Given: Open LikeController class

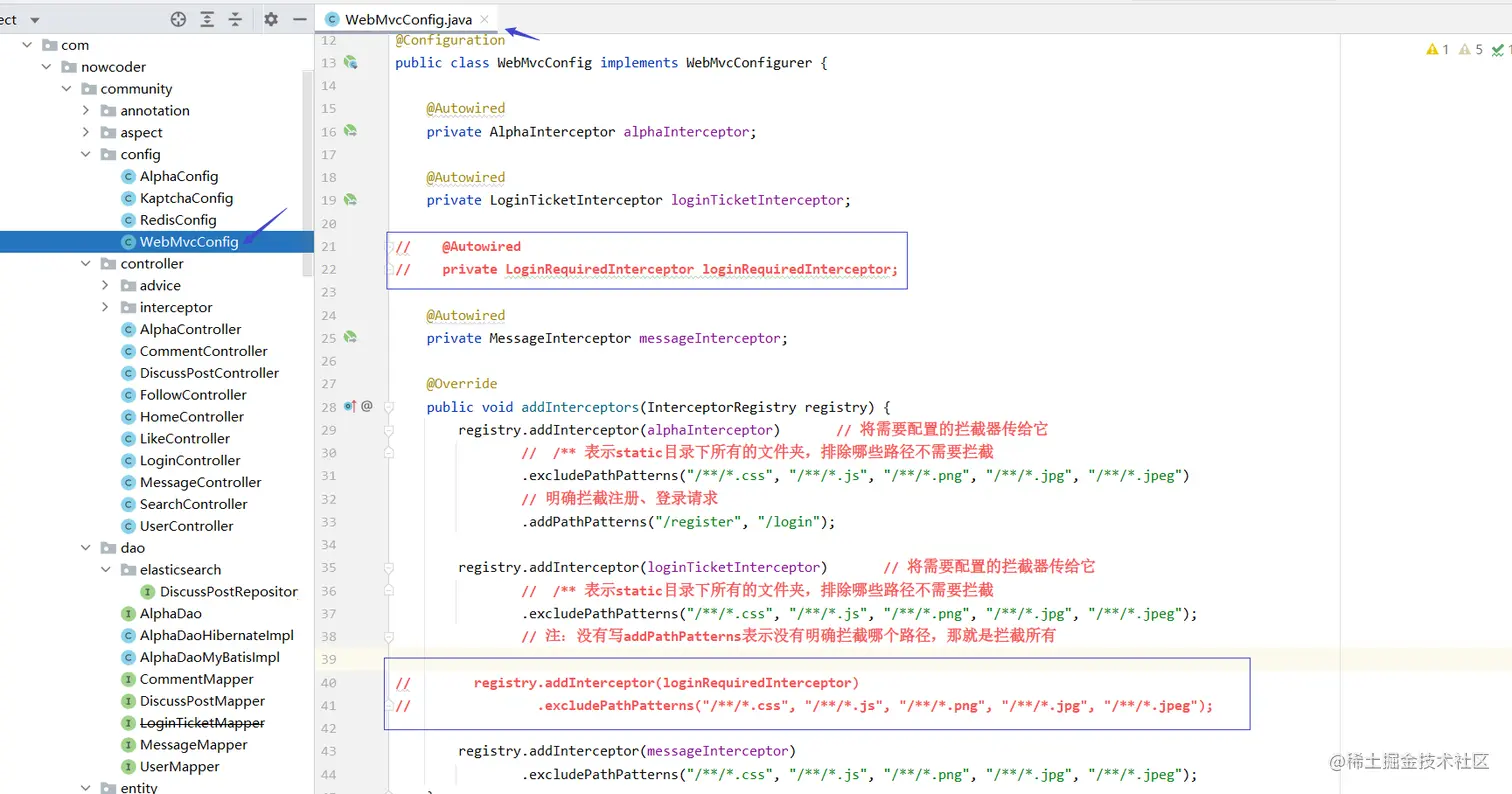Looking at the screenshot, I should coord(185,439).
